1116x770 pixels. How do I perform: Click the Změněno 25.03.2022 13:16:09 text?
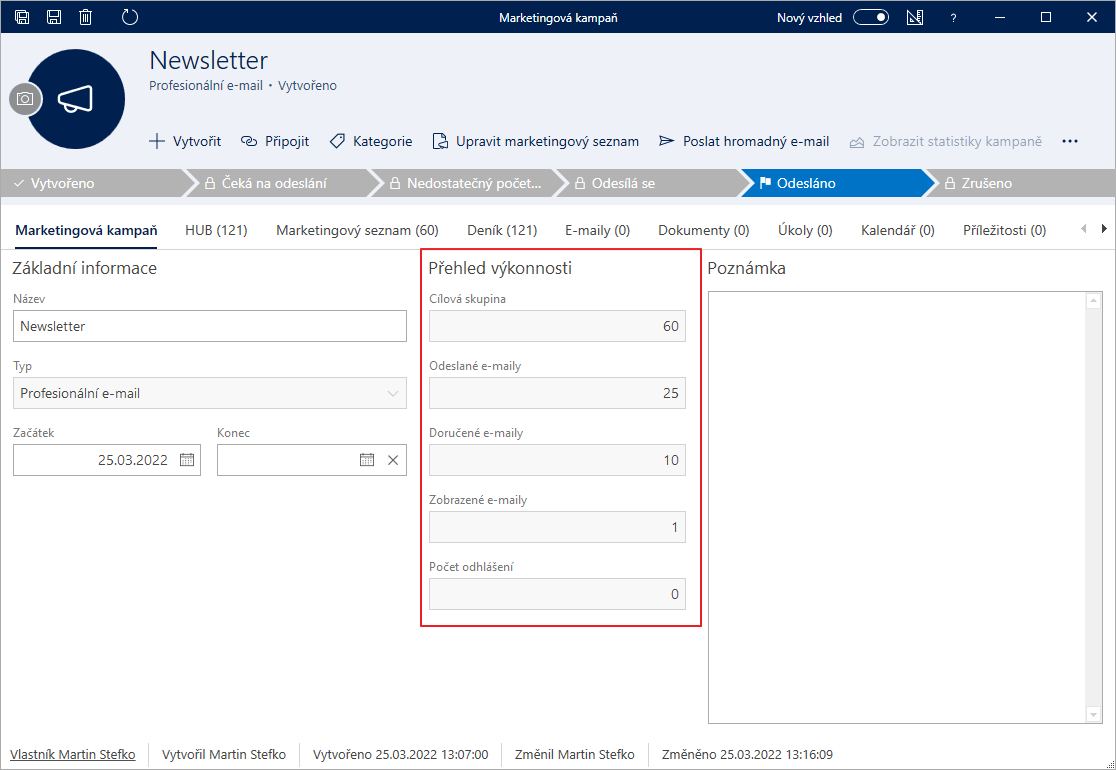point(747,754)
